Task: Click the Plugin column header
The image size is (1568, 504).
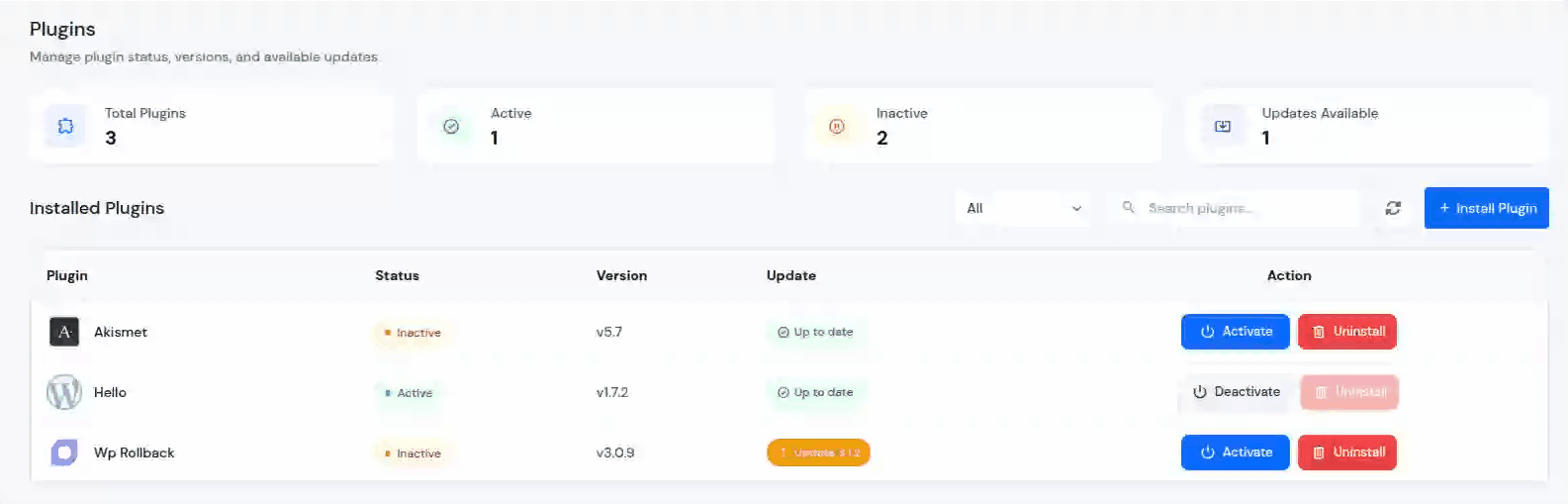Action: 67,275
